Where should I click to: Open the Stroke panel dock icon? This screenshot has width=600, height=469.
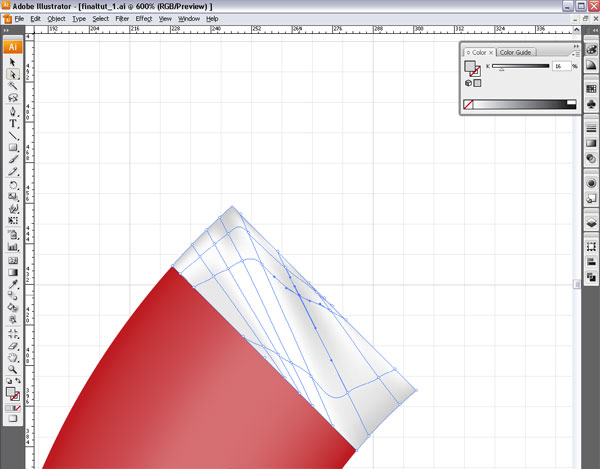coord(591,128)
